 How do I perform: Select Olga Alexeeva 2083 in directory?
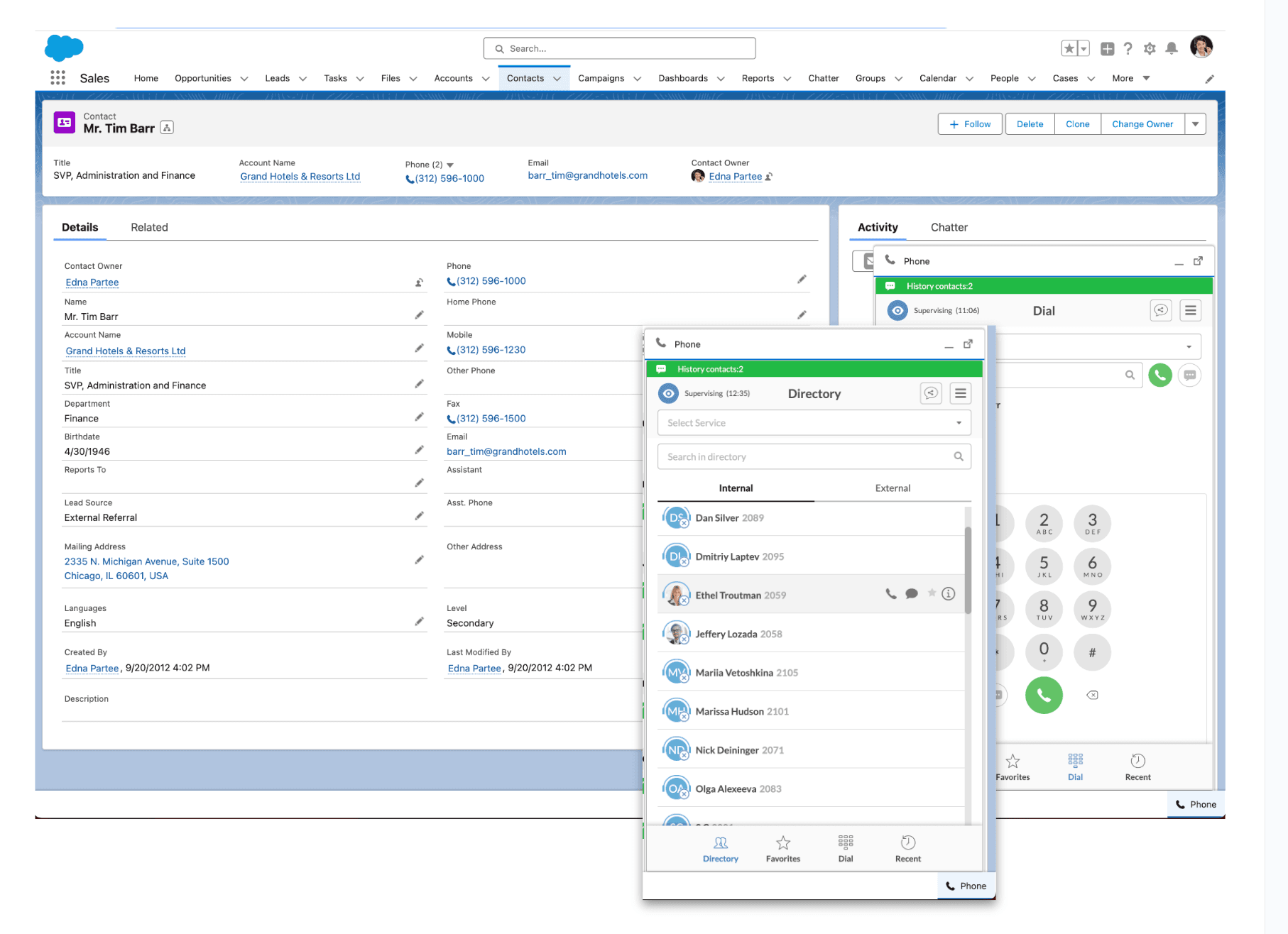(811, 789)
